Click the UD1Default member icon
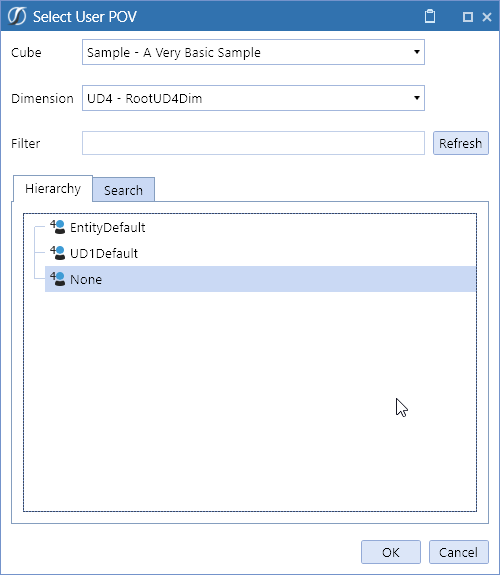The width and height of the screenshot is (500, 575). [x=58, y=253]
